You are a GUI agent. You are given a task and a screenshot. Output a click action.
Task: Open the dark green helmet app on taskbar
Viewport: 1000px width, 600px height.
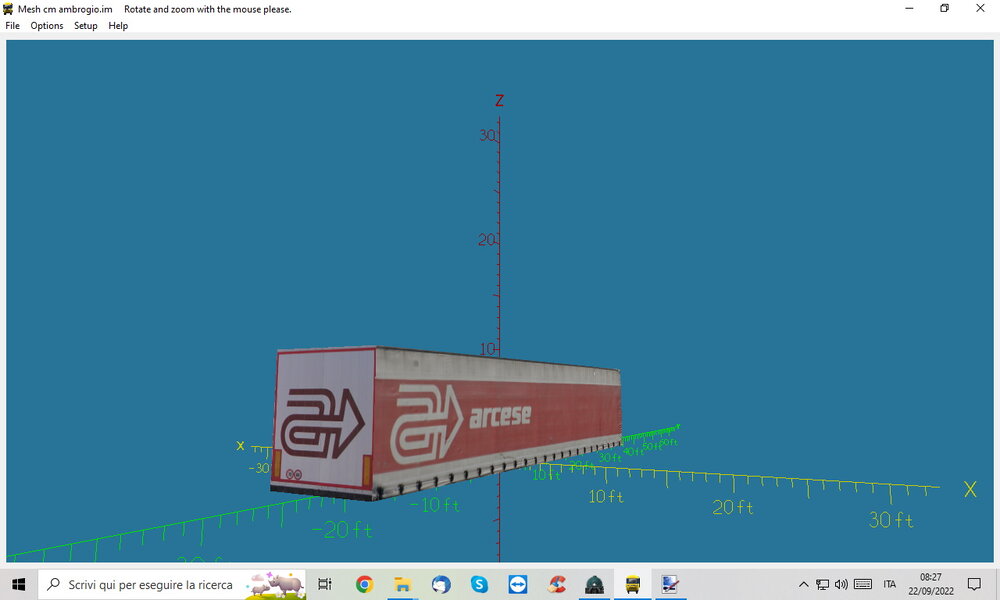pos(594,584)
